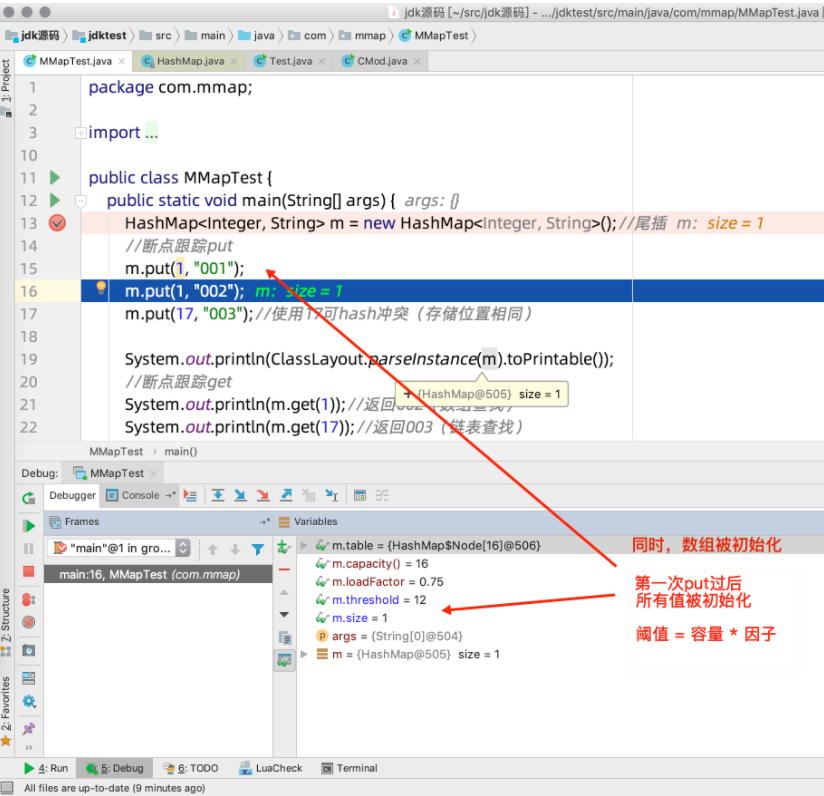This screenshot has width=824, height=796.
Task: Open the LuaCheck tool window
Action: [x=271, y=768]
